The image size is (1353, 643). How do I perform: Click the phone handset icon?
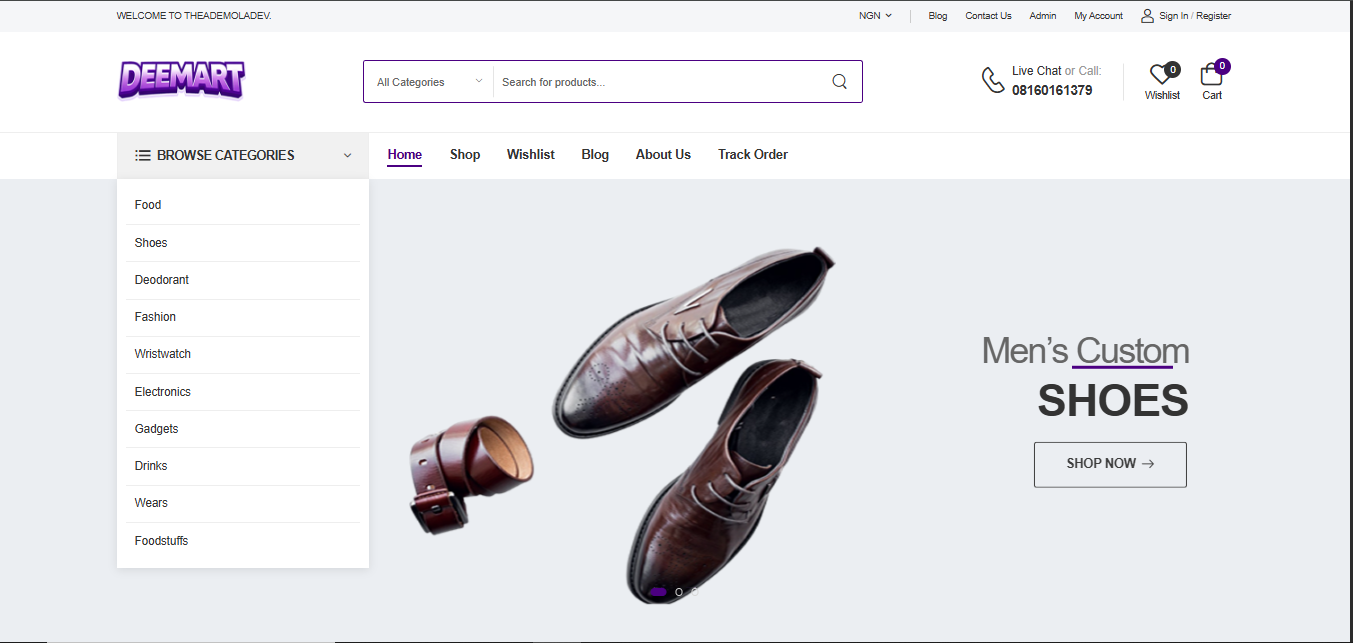pyautogui.click(x=992, y=81)
